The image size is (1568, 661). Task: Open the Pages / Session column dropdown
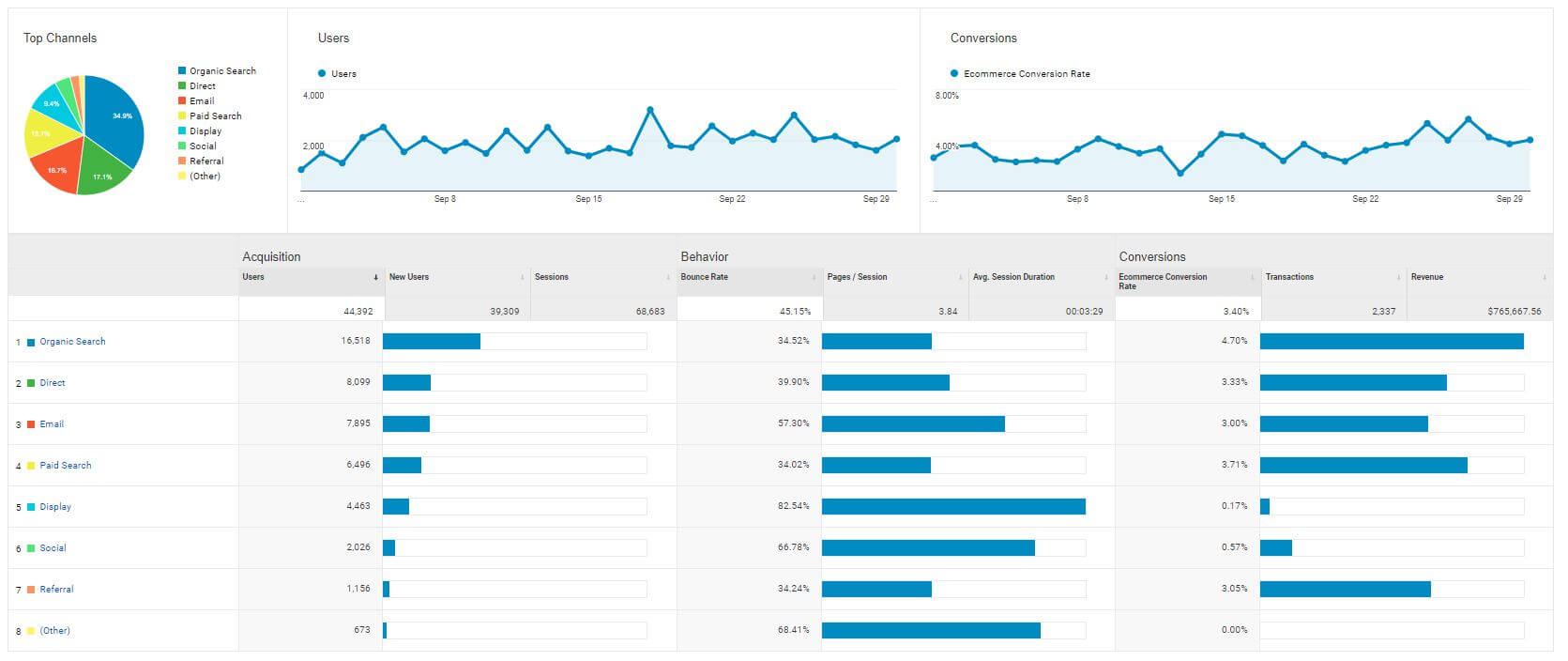[x=961, y=277]
